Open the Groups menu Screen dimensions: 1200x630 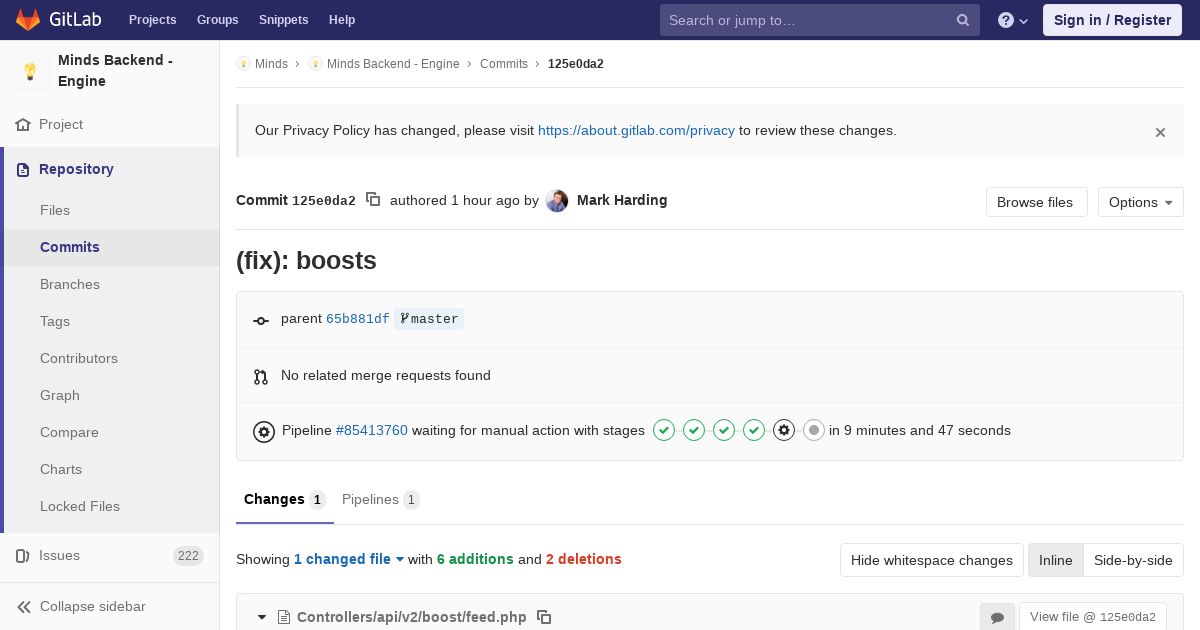[x=217, y=20]
